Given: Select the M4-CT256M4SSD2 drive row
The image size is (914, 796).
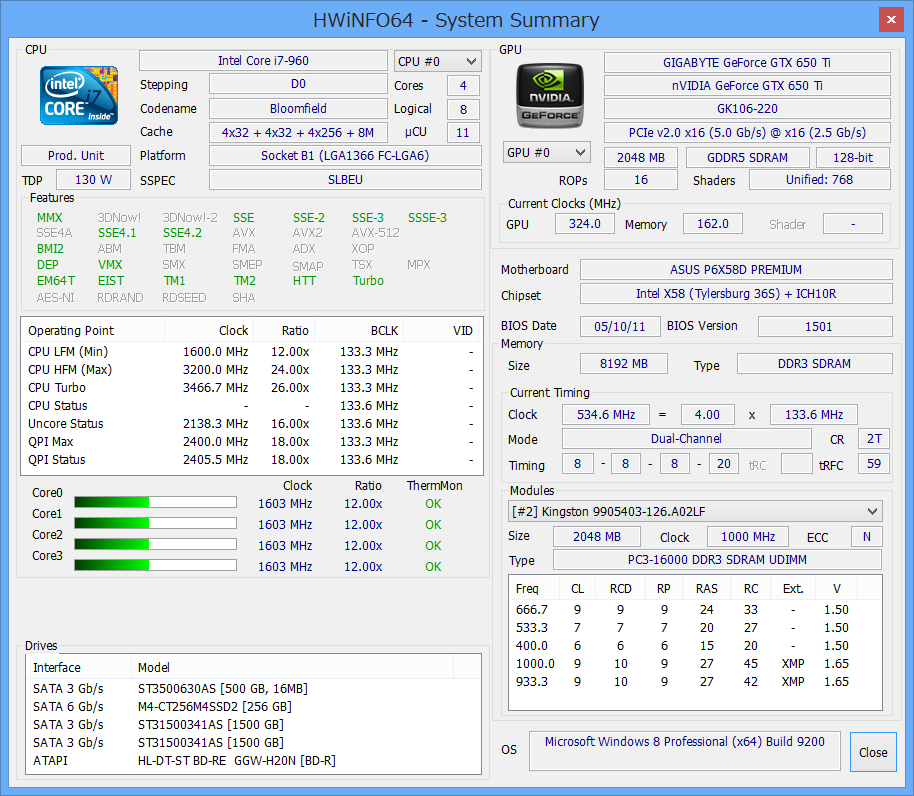Looking at the screenshot, I should pos(254,707).
